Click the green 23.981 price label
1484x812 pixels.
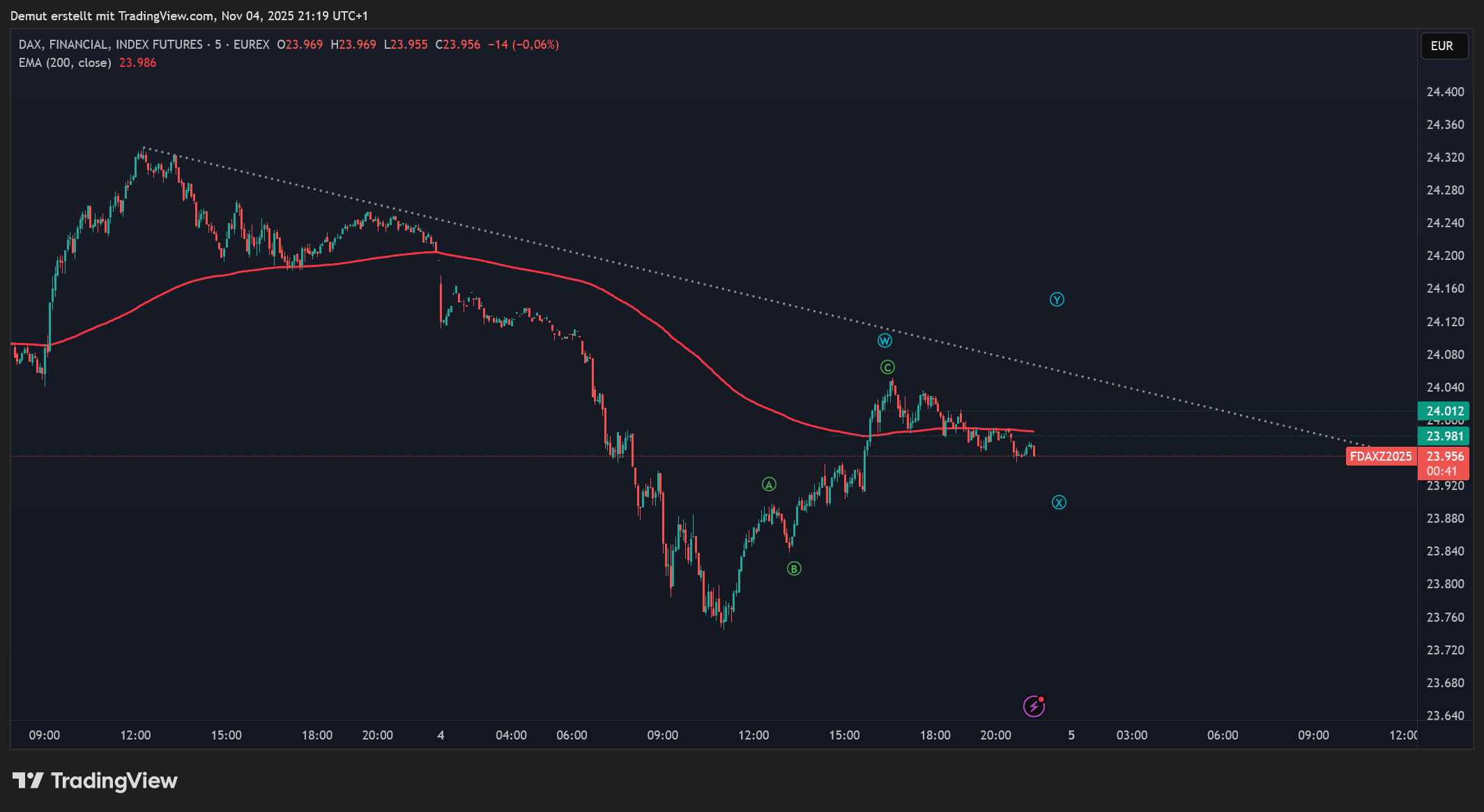[1444, 436]
